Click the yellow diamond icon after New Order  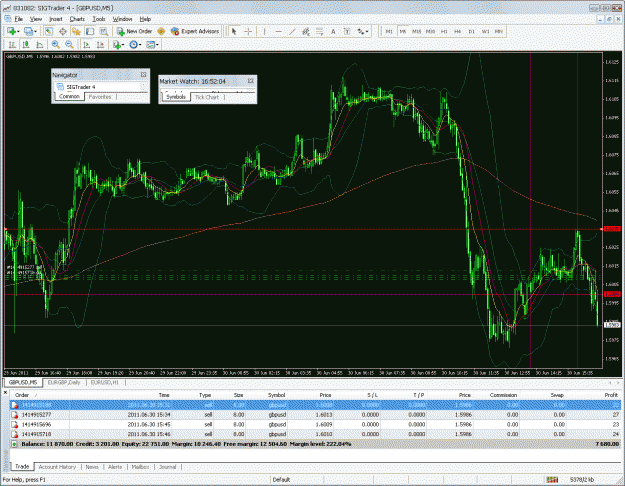point(161,31)
